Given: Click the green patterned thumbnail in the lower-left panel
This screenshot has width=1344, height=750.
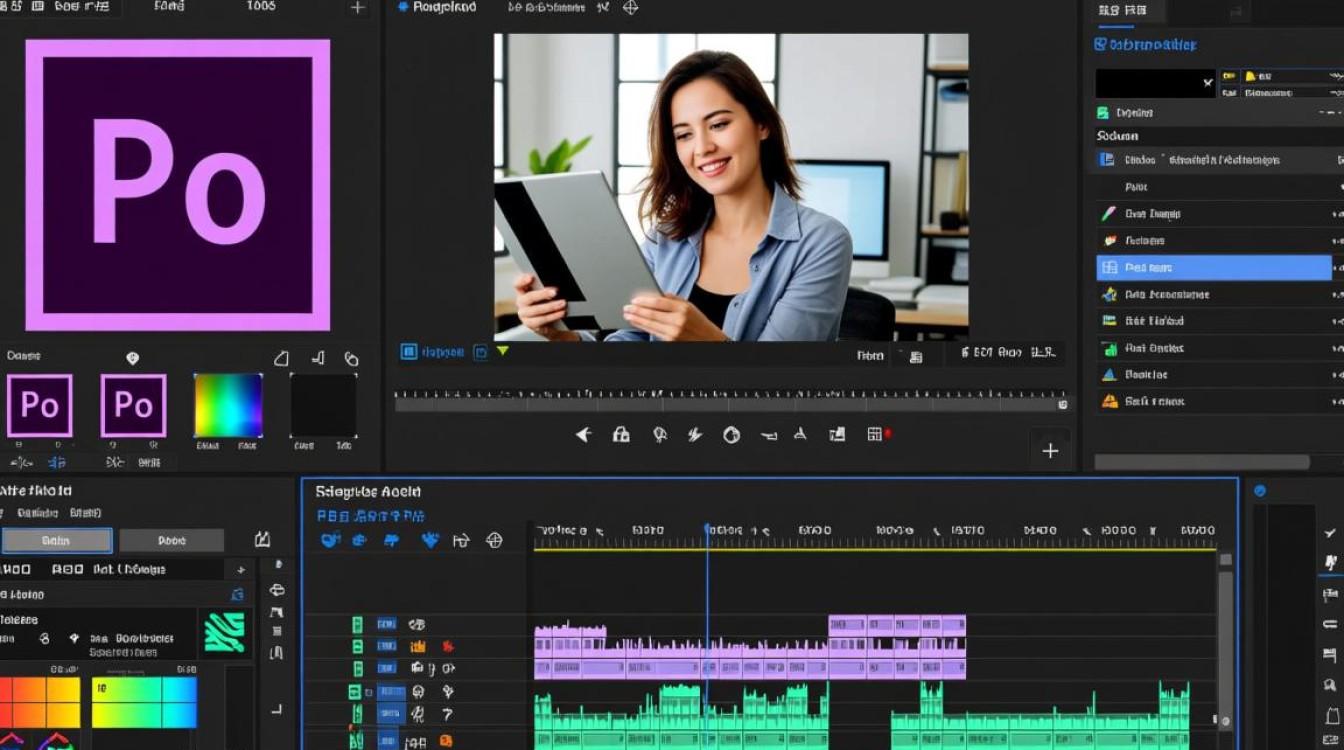Looking at the screenshot, I should pyautogui.click(x=225, y=632).
